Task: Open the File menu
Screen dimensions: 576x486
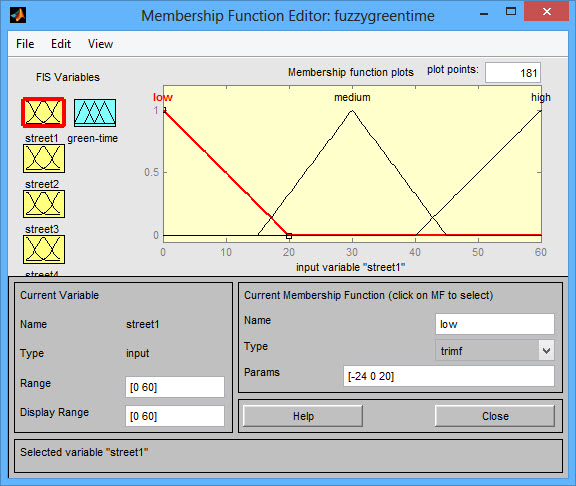Action: (25, 44)
